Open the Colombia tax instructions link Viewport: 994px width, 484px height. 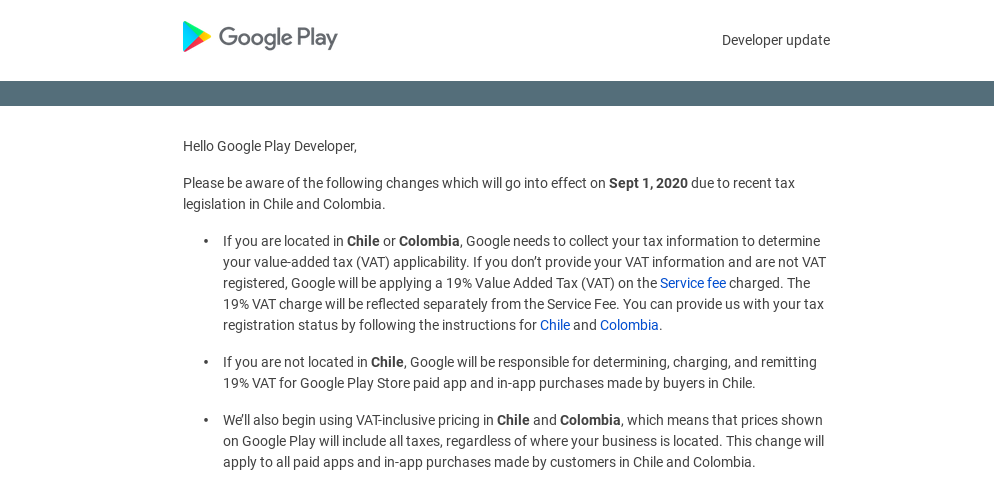[x=629, y=325]
